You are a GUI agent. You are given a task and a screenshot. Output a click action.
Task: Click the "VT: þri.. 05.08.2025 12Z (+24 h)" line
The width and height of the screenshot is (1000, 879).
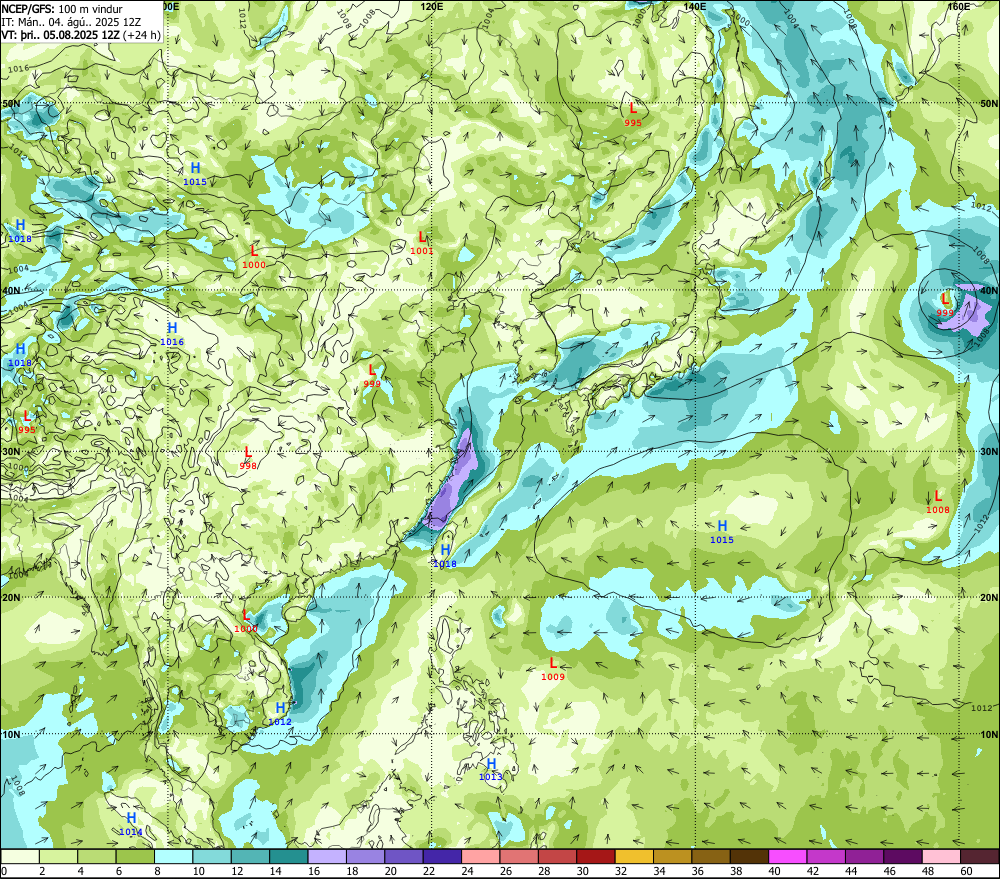tap(81, 35)
